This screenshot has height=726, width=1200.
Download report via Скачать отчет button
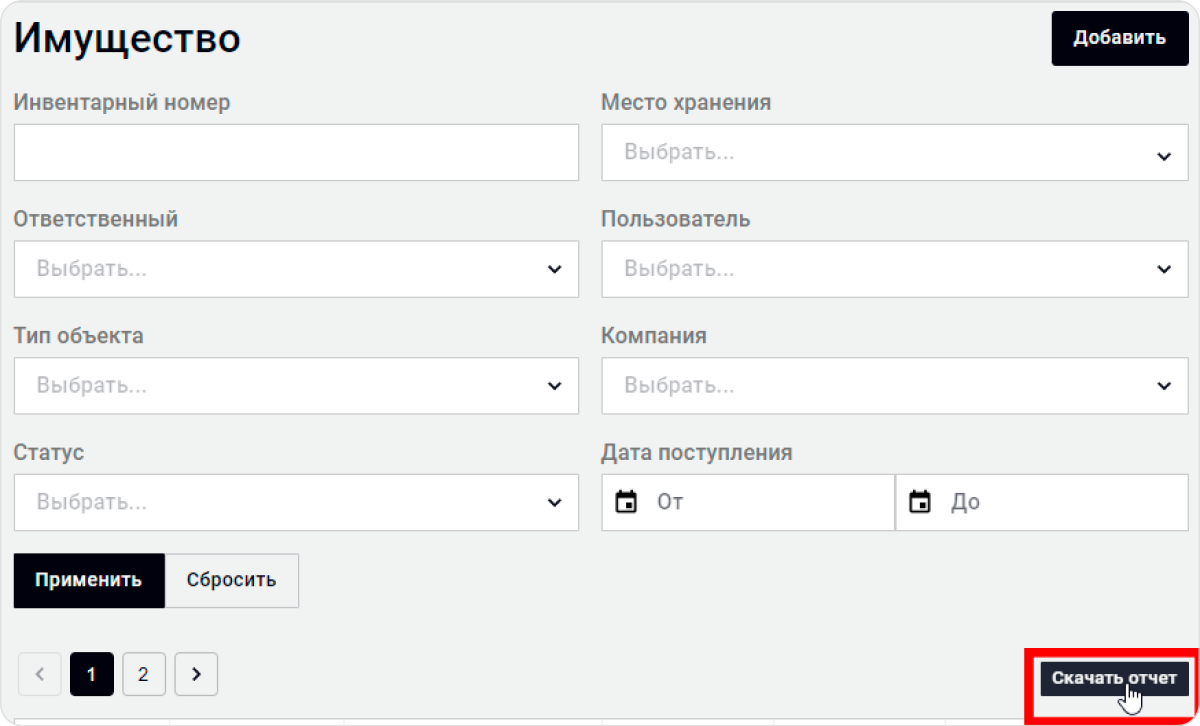[1114, 678]
